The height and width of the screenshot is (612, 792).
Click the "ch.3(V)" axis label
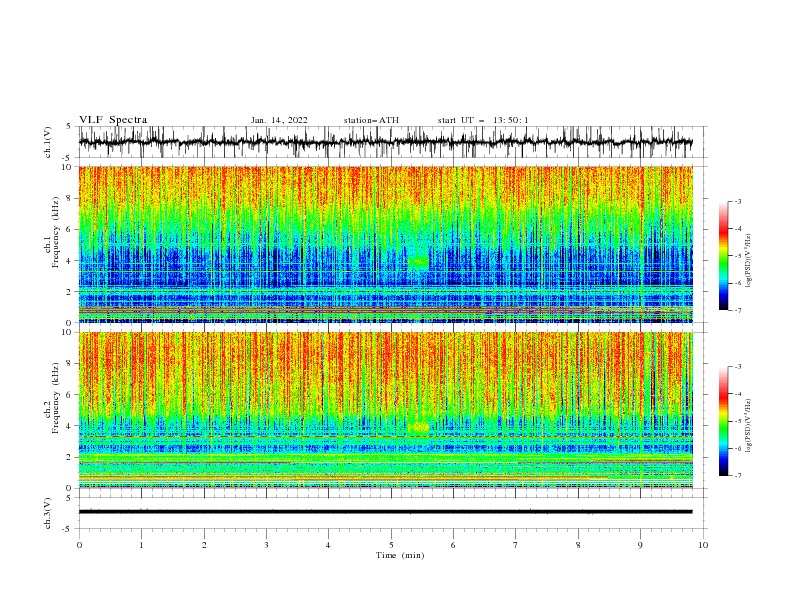click(48, 513)
